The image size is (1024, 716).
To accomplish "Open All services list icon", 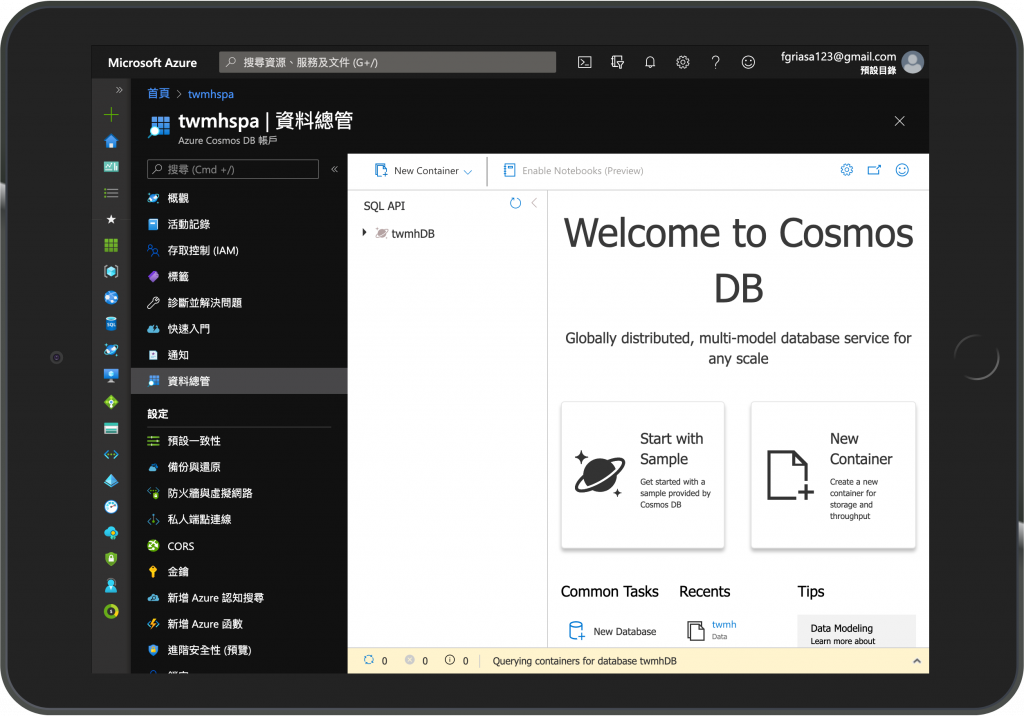I will [x=111, y=193].
